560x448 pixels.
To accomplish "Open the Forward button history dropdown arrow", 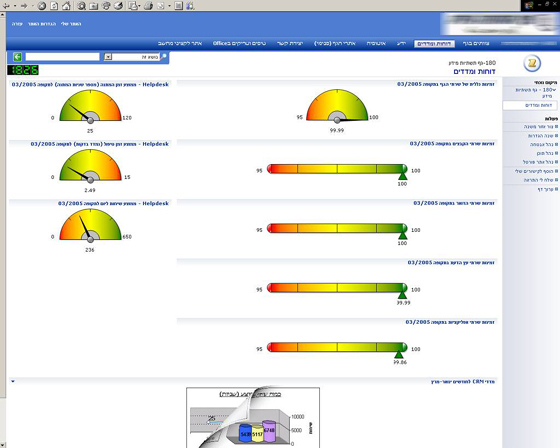I will 32,6.
